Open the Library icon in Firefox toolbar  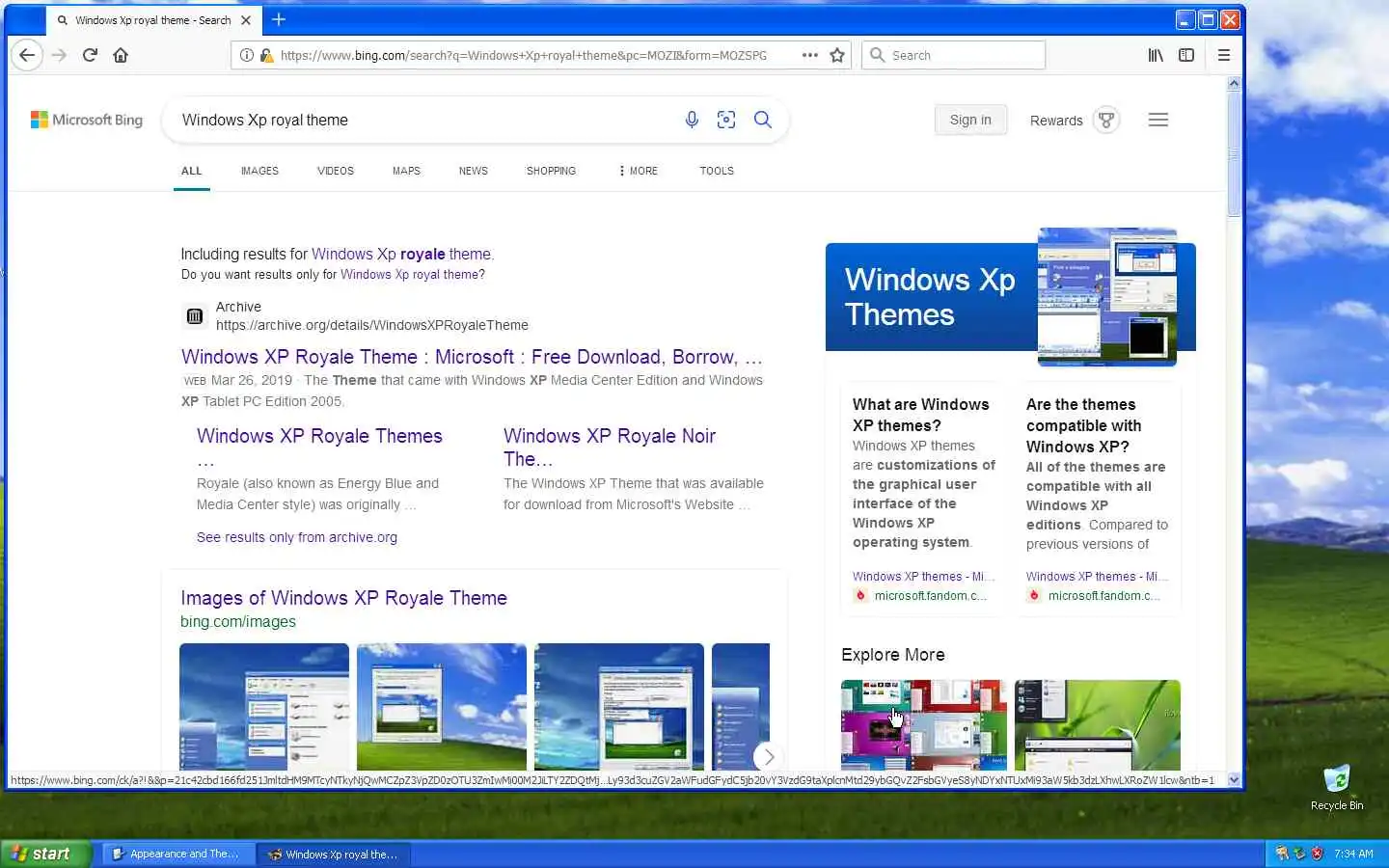(1156, 55)
